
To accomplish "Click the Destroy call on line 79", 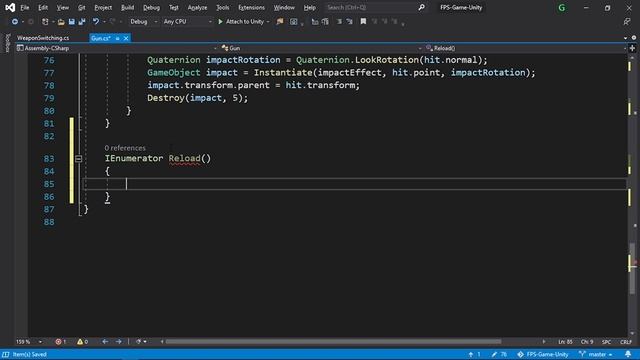I will coord(166,98).
